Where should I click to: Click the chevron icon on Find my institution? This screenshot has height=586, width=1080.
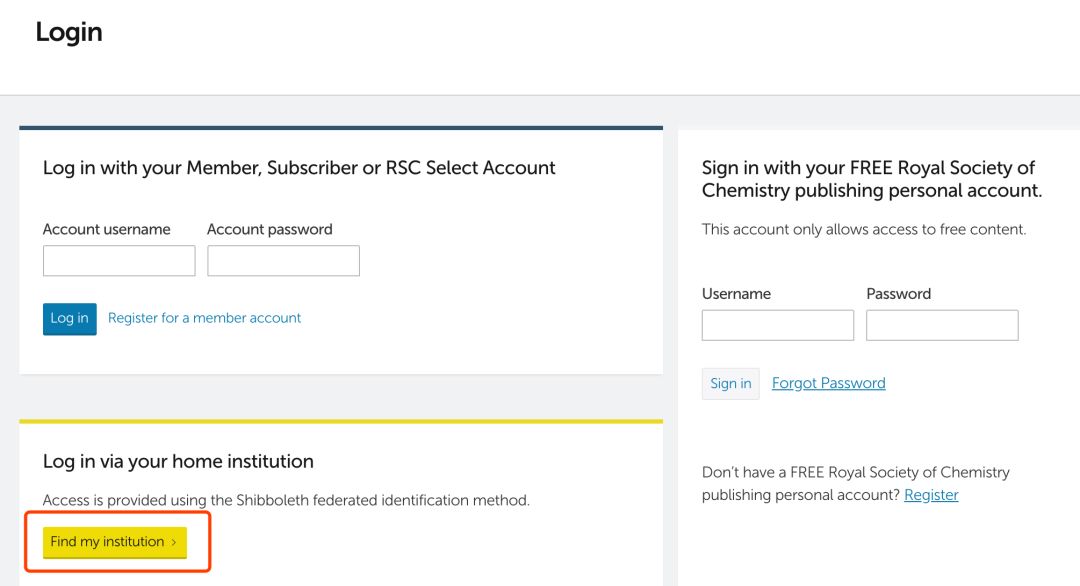coord(175,541)
